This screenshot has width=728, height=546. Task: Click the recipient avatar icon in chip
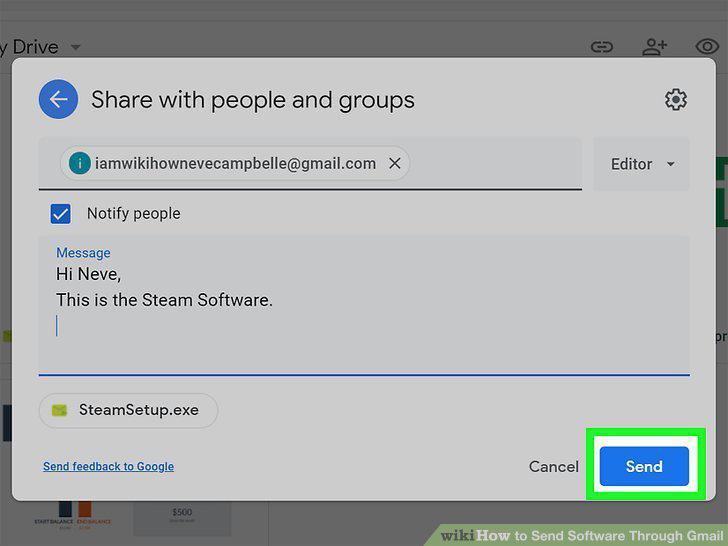click(x=80, y=163)
